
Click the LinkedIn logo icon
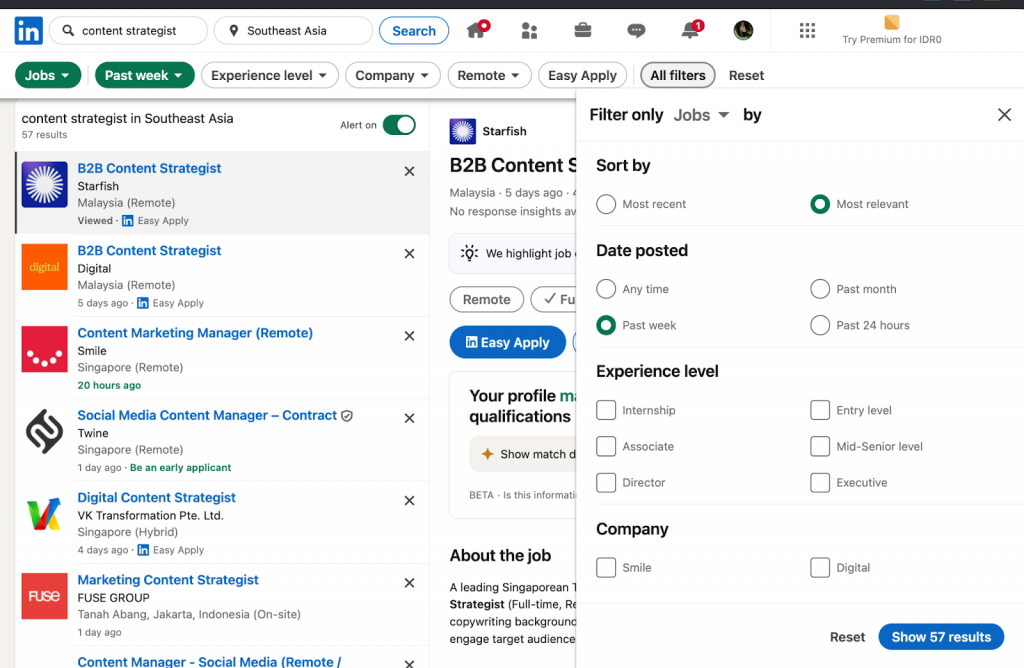(28, 31)
